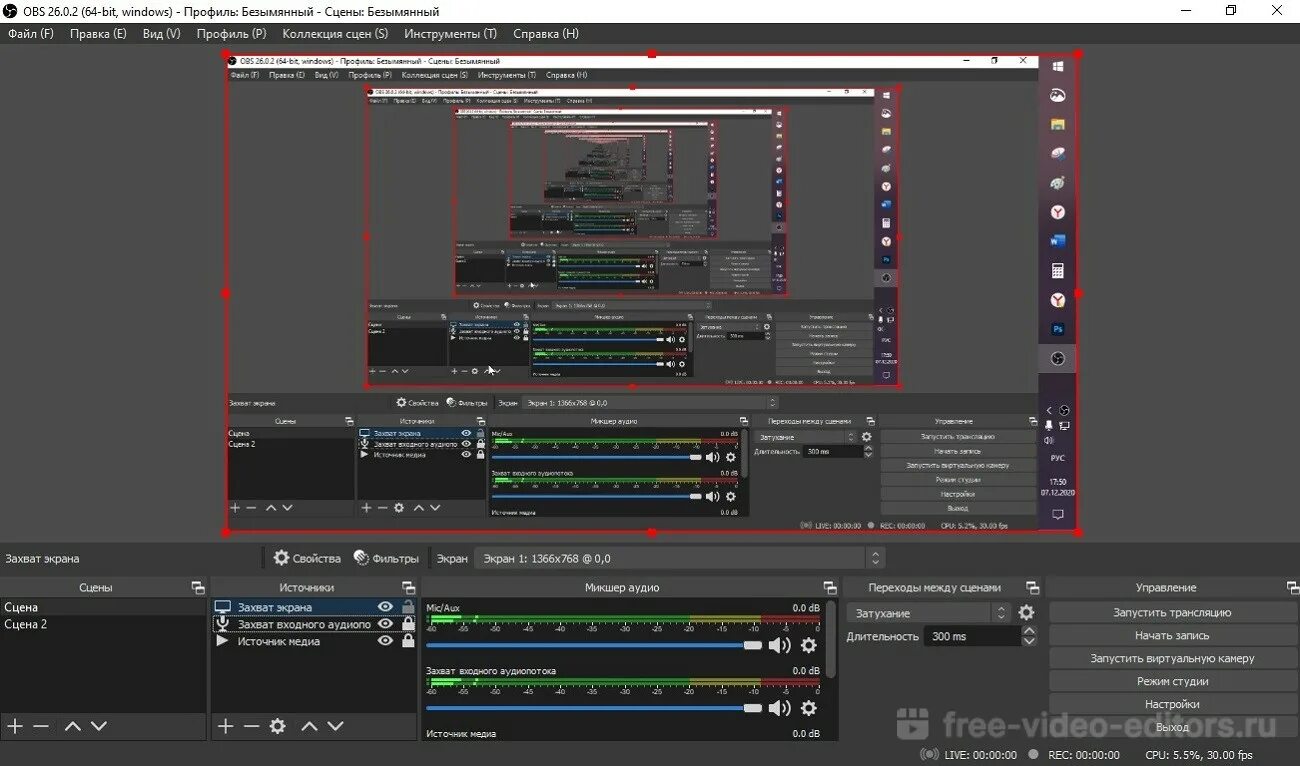Open Фильтры for the selected source
Screen dimensions: 1300x766
pyautogui.click(x=386, y=558)
